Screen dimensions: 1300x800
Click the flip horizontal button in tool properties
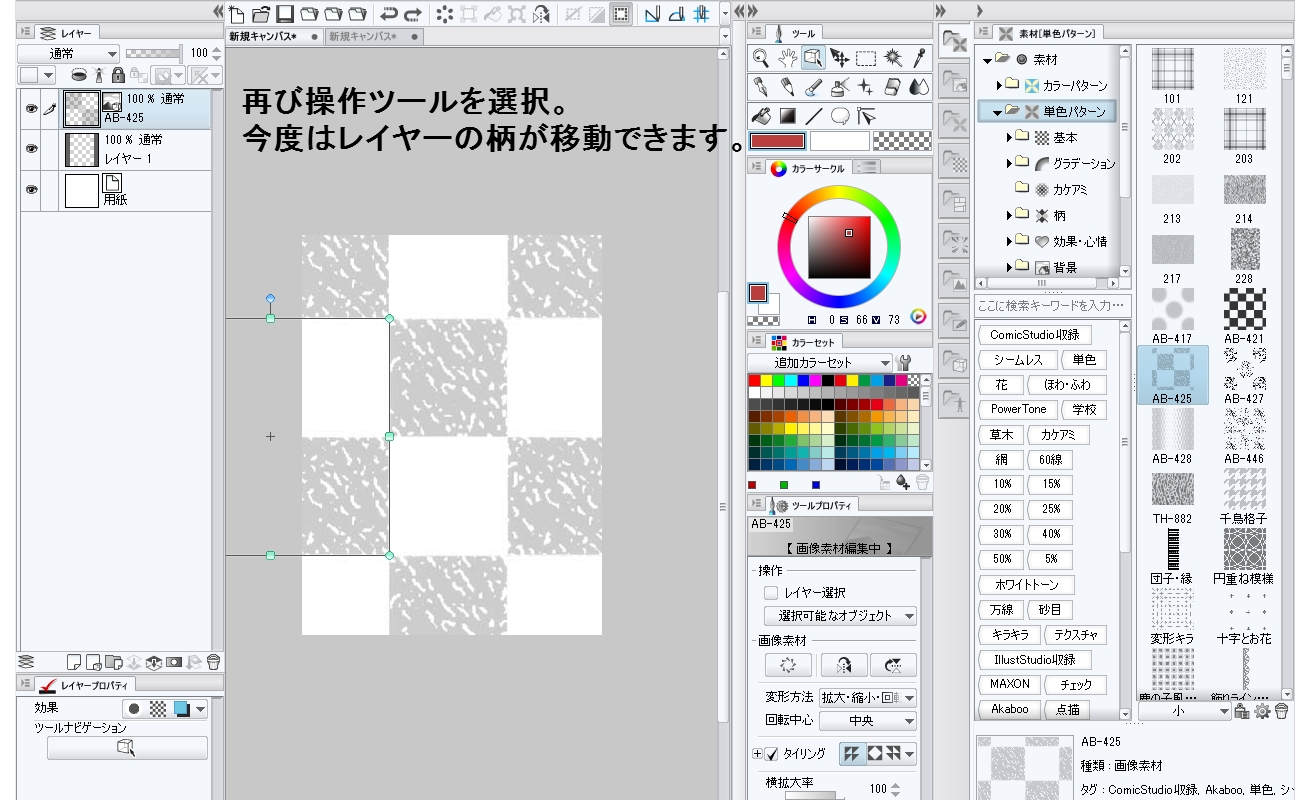point(843,665)
